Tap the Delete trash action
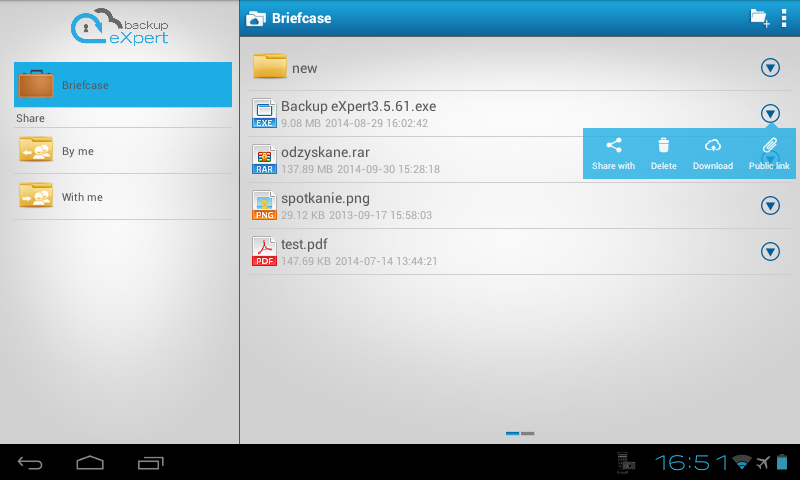 pyautogui.click(x=663, y=154)
